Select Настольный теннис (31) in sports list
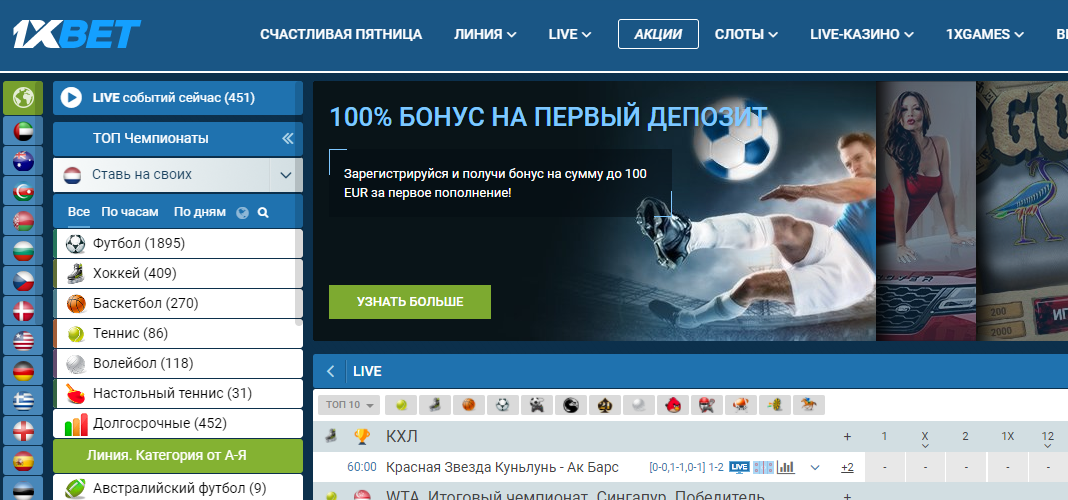 point(178,393)
